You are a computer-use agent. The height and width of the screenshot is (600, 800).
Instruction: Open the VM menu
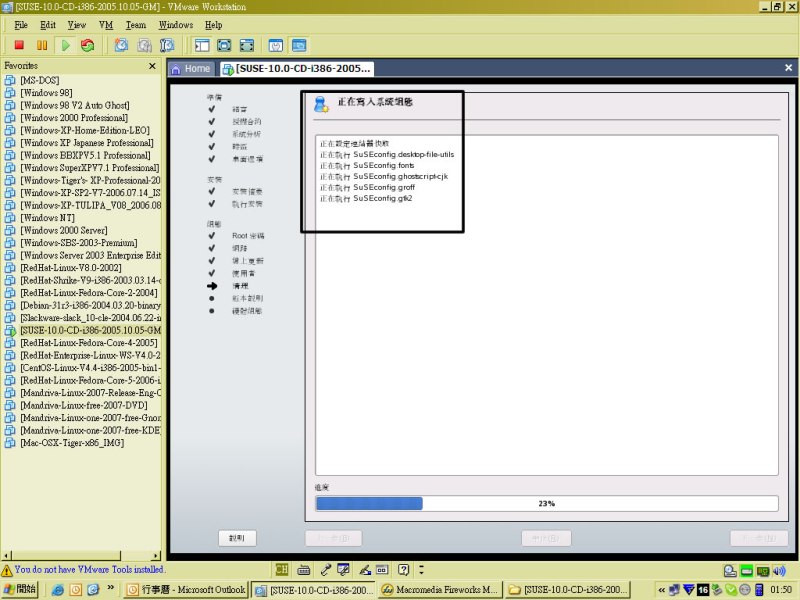coord(106,25)
